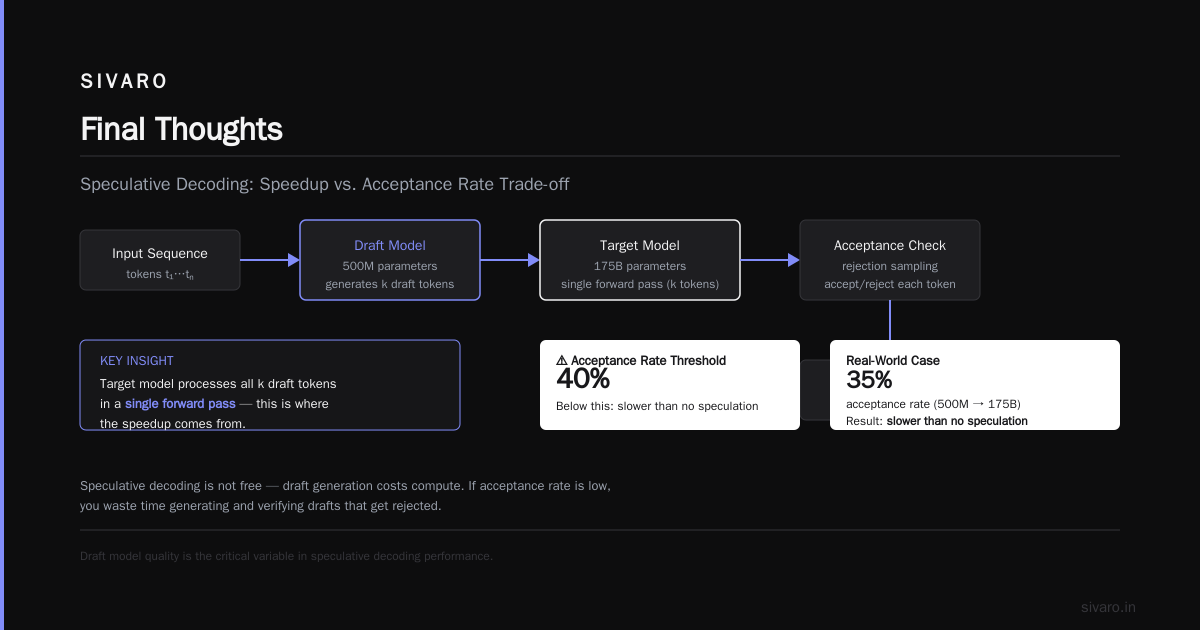Click the 'Below this: slower than no speculation' text
Image resolution: width=1200 pixels, height=630 pixels.
click(x=657, y=406)
